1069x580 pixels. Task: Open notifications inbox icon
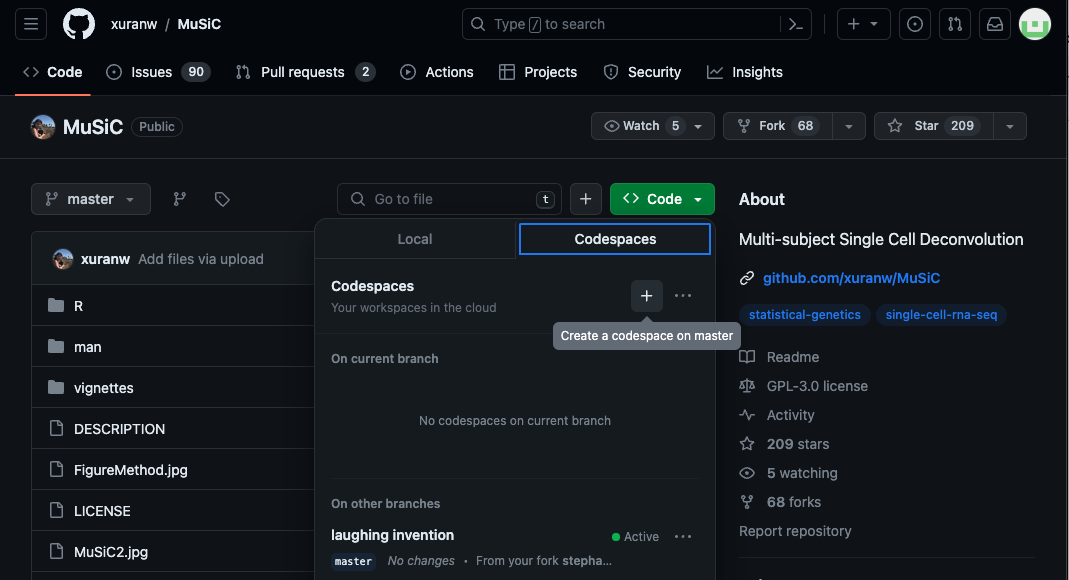coord(995,24)
